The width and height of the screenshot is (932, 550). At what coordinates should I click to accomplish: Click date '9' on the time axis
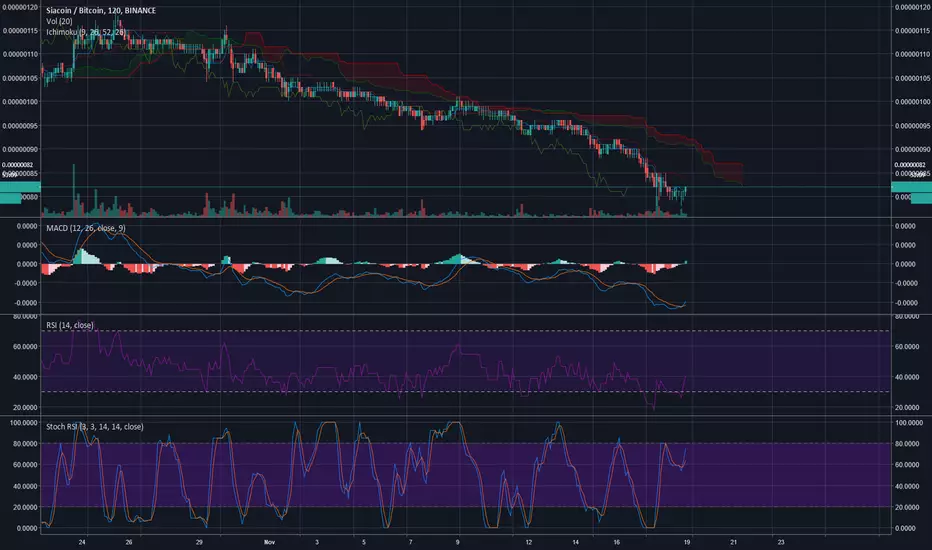tap(458, 542)
